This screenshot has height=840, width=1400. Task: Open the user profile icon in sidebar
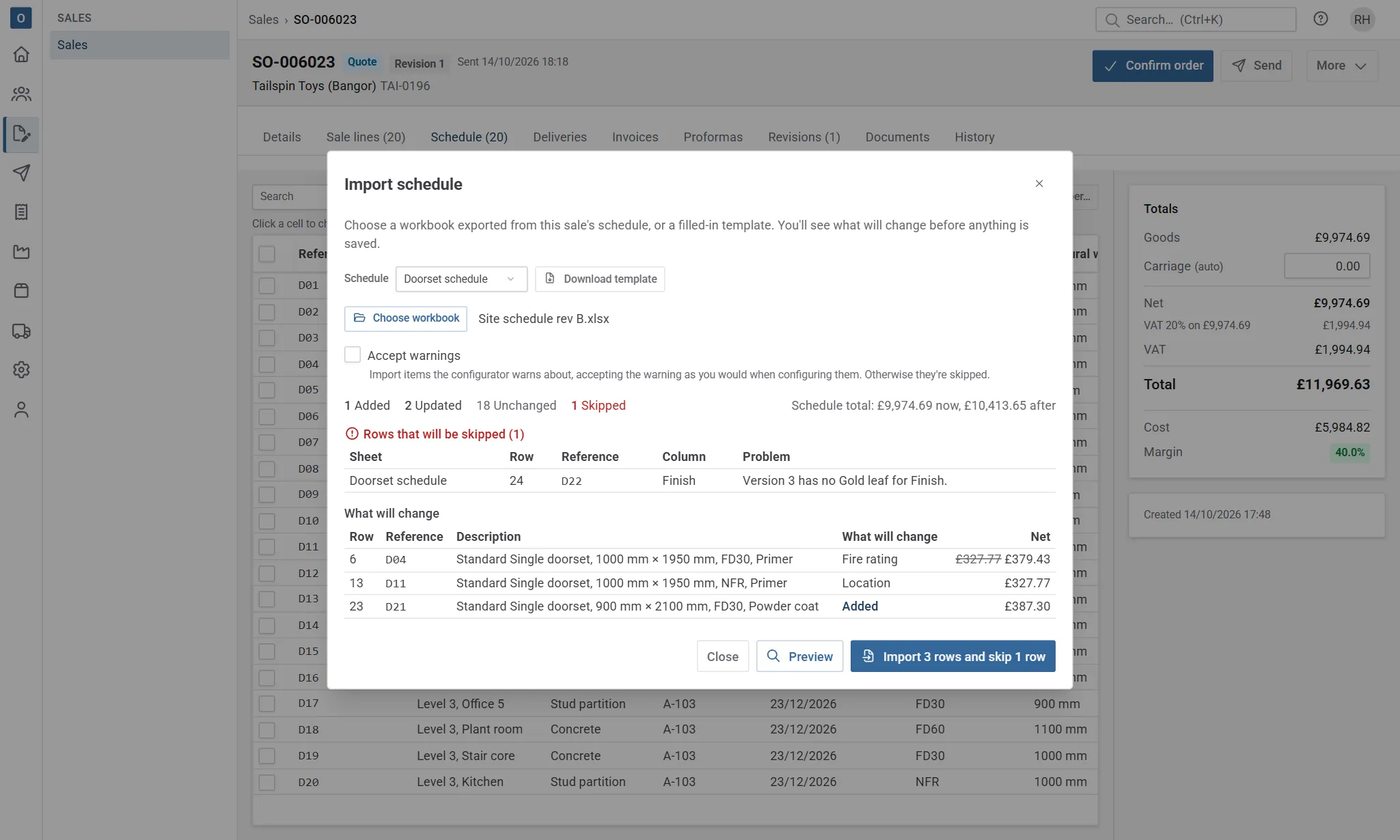click(21, 410)
